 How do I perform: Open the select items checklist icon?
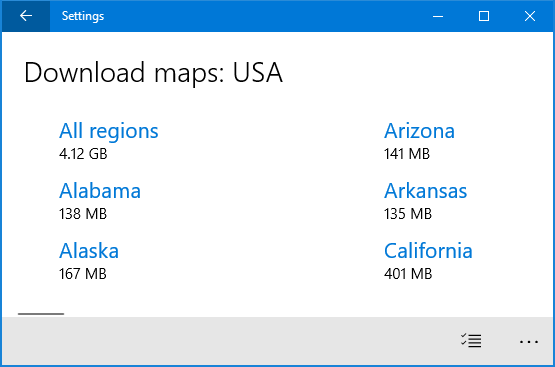(x=471, y=340)
